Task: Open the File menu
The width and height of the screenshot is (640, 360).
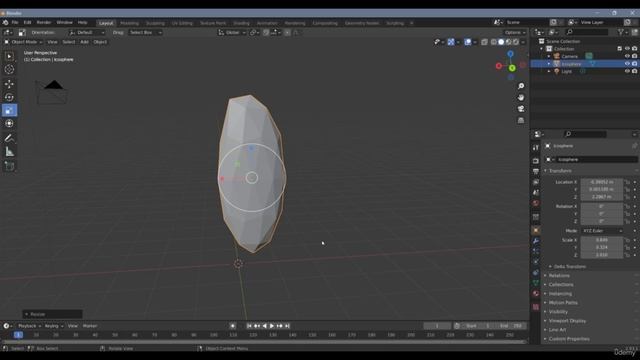Action: point(15,22)
